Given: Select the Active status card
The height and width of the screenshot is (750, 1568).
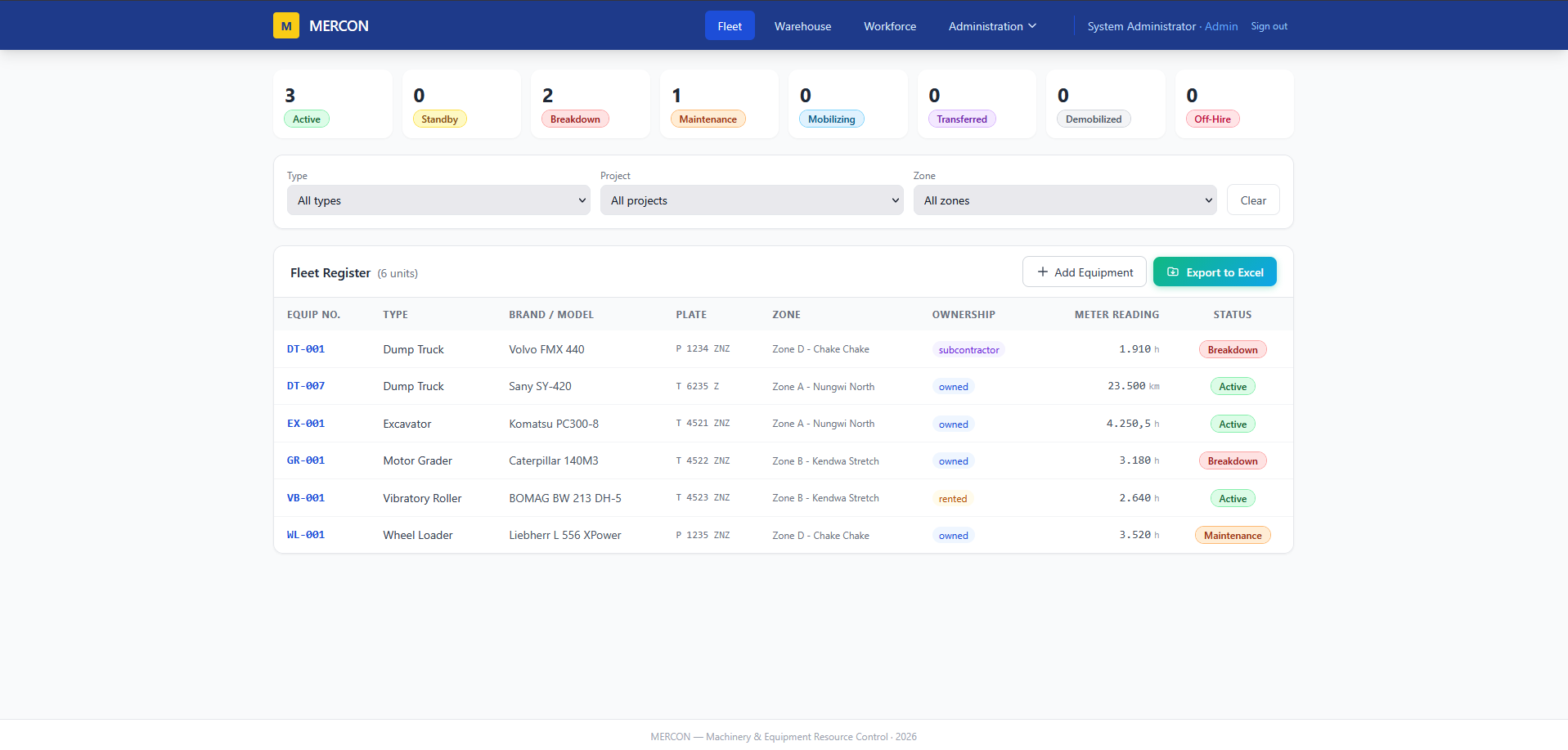Looking at the screenshot, I should coord(333,104).
